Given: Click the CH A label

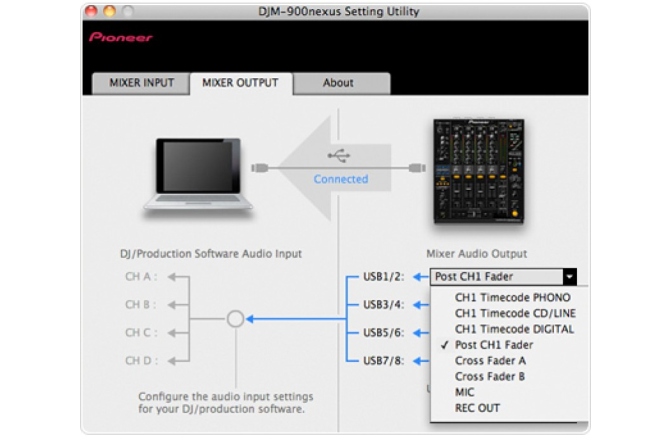Looking at the screenshot, I should 141,277.
